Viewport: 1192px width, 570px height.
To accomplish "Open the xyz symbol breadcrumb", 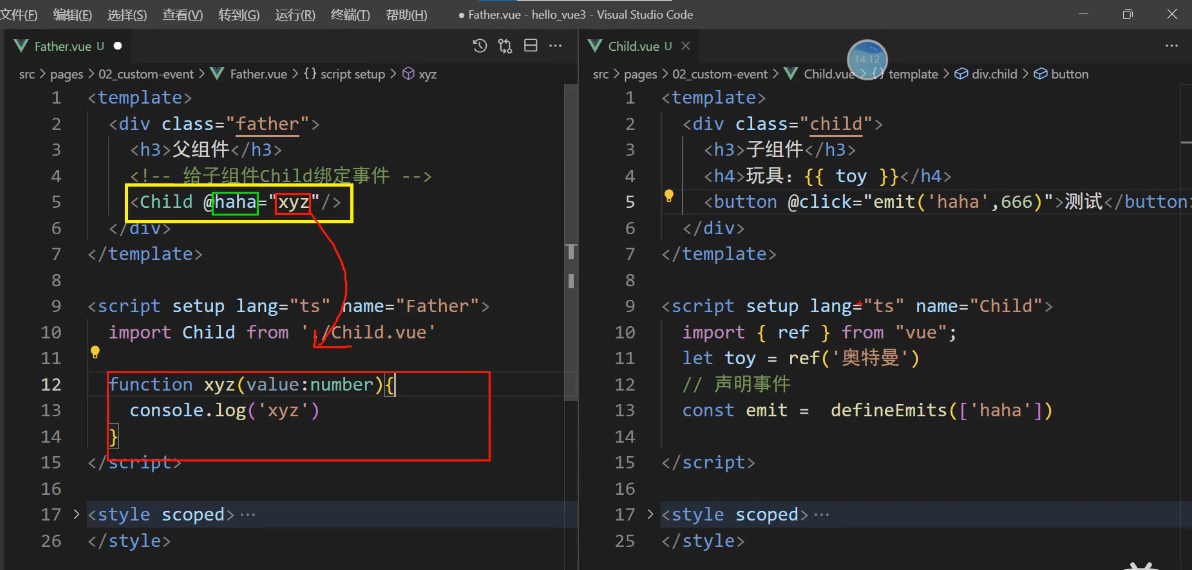I will point(419,74).
